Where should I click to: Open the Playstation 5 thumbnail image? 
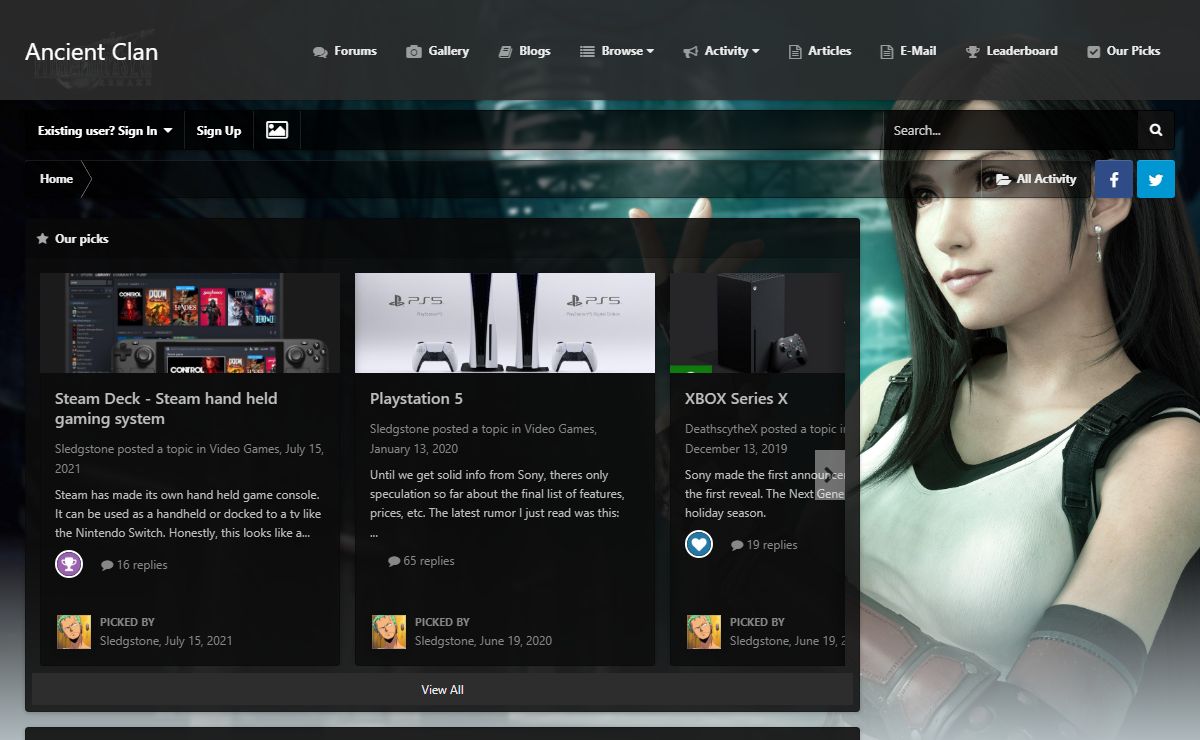pyautogui.click(x=505, y=323)
